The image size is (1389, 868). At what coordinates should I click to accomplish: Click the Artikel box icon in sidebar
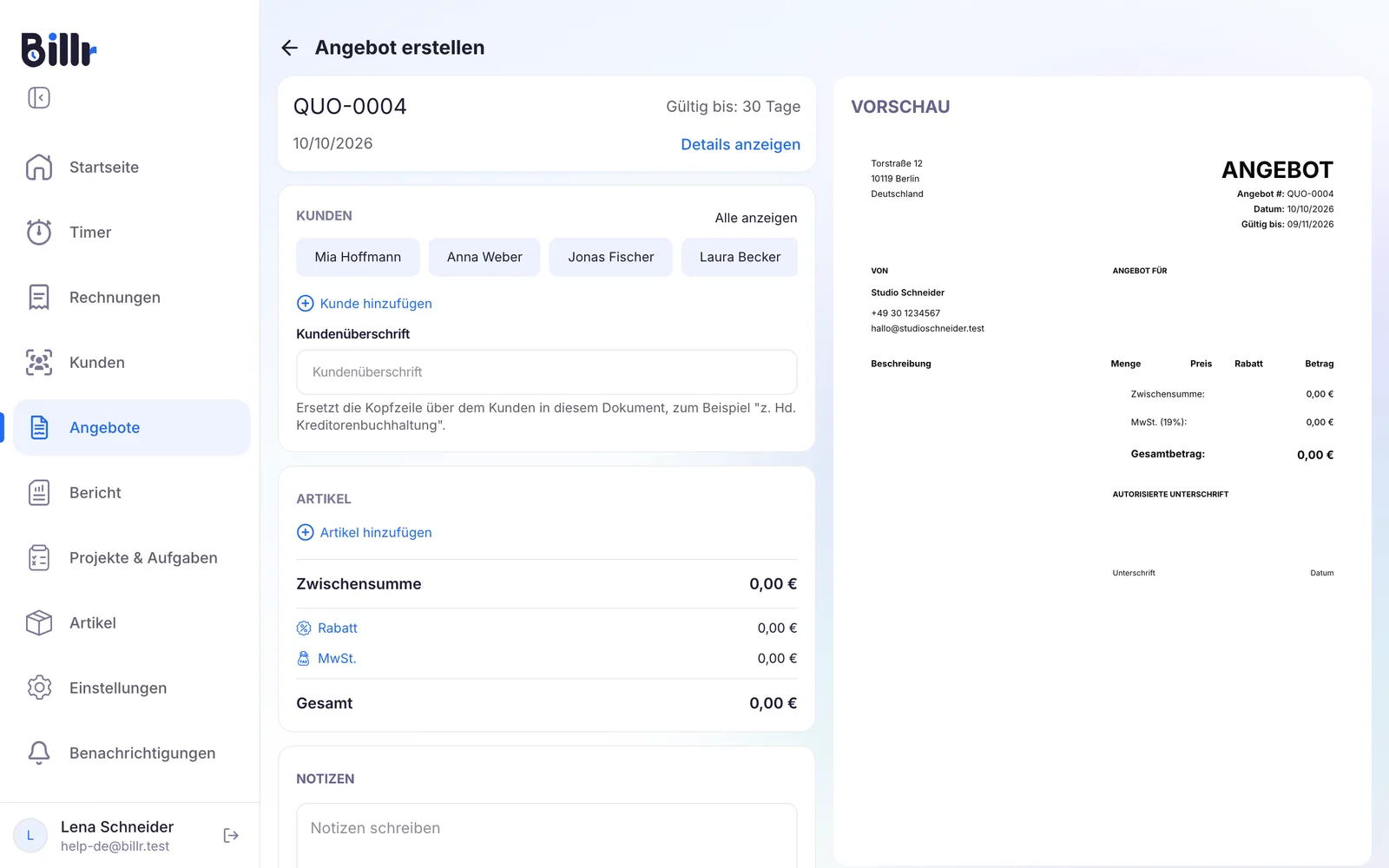pos(39,622)
